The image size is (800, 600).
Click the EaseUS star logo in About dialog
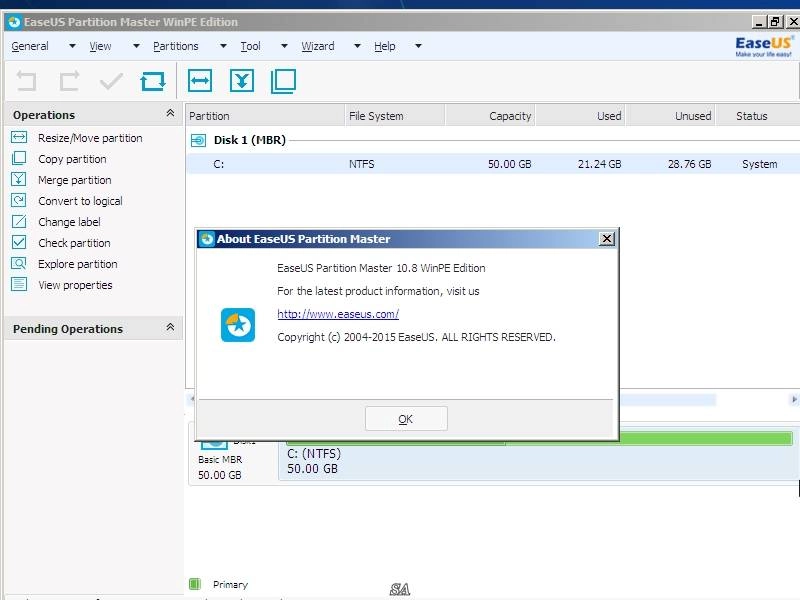click(x=238, y=325)
